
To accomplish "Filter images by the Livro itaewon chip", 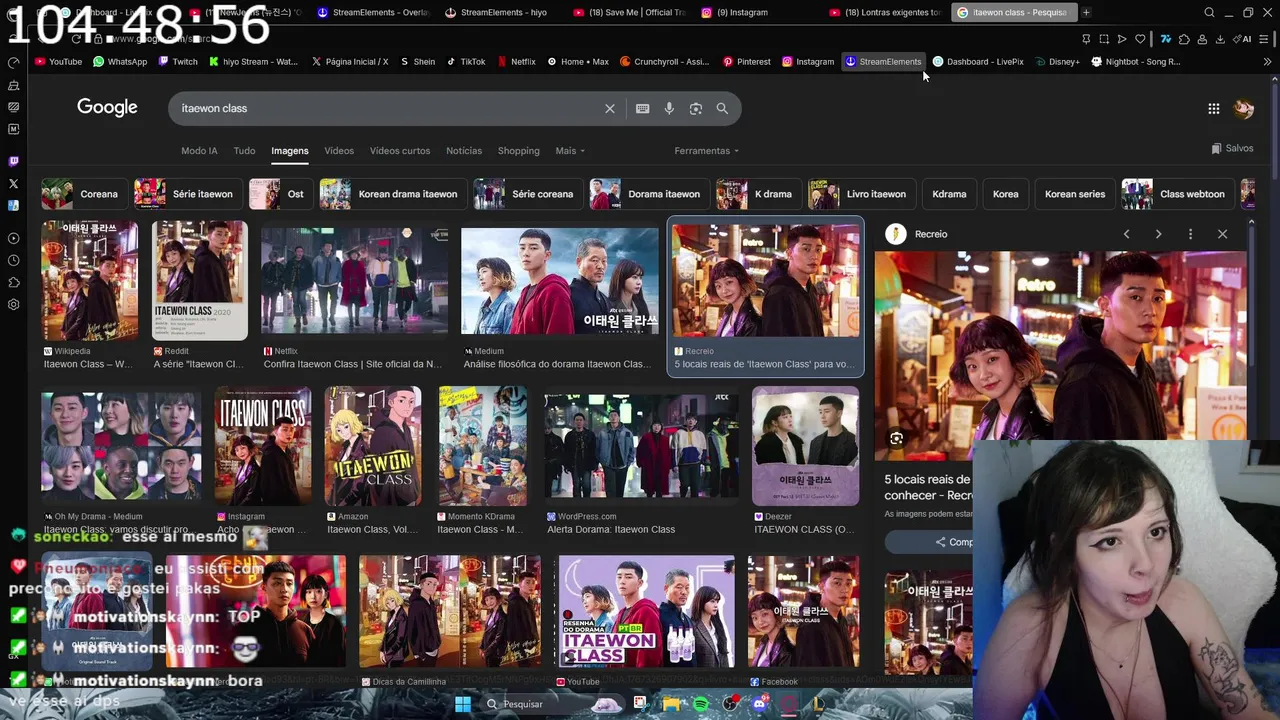I will pos(861,194).
